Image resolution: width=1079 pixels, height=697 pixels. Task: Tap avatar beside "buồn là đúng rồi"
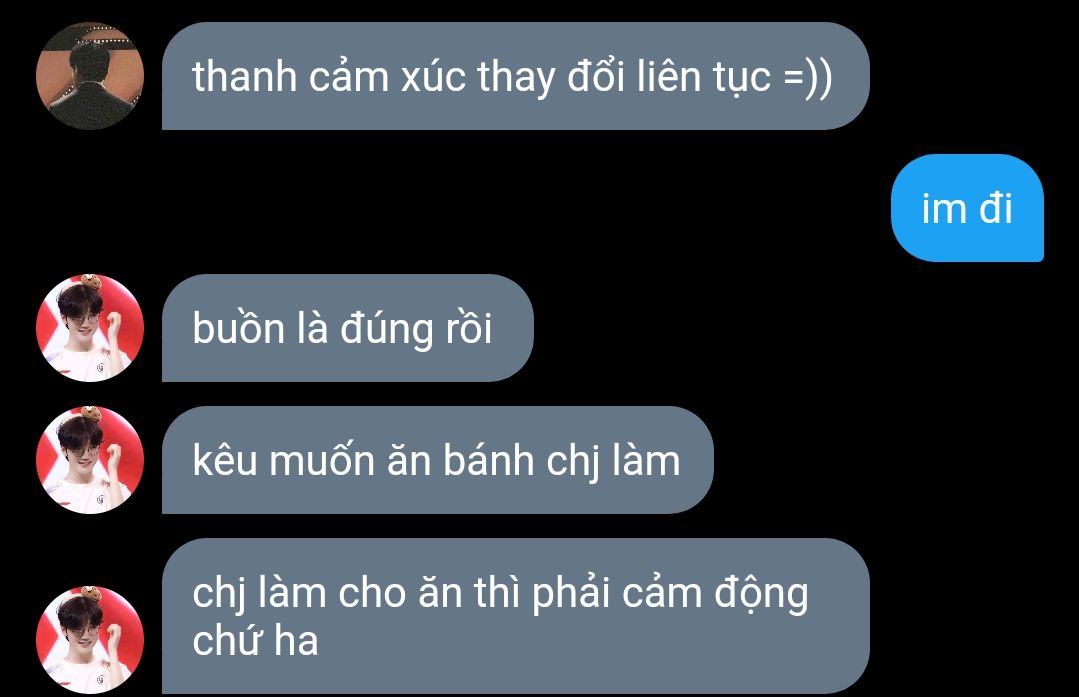point(89,328)
